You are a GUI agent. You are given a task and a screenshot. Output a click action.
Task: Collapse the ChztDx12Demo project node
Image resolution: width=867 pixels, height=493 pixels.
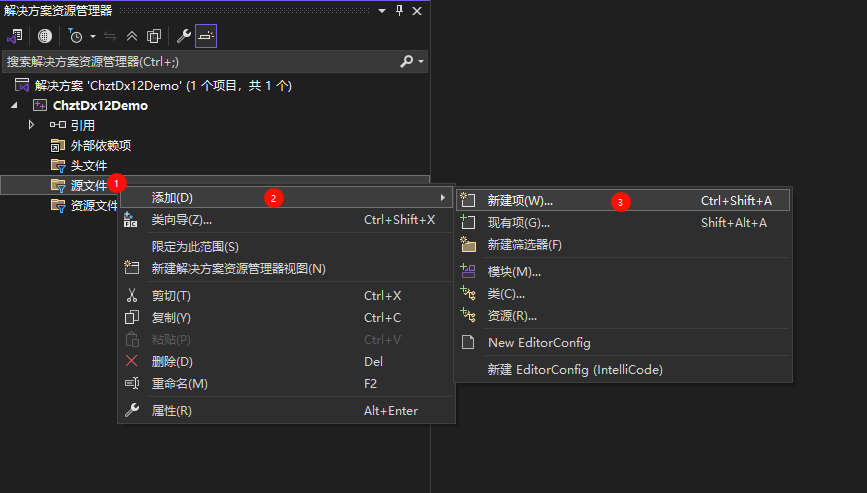15,105
